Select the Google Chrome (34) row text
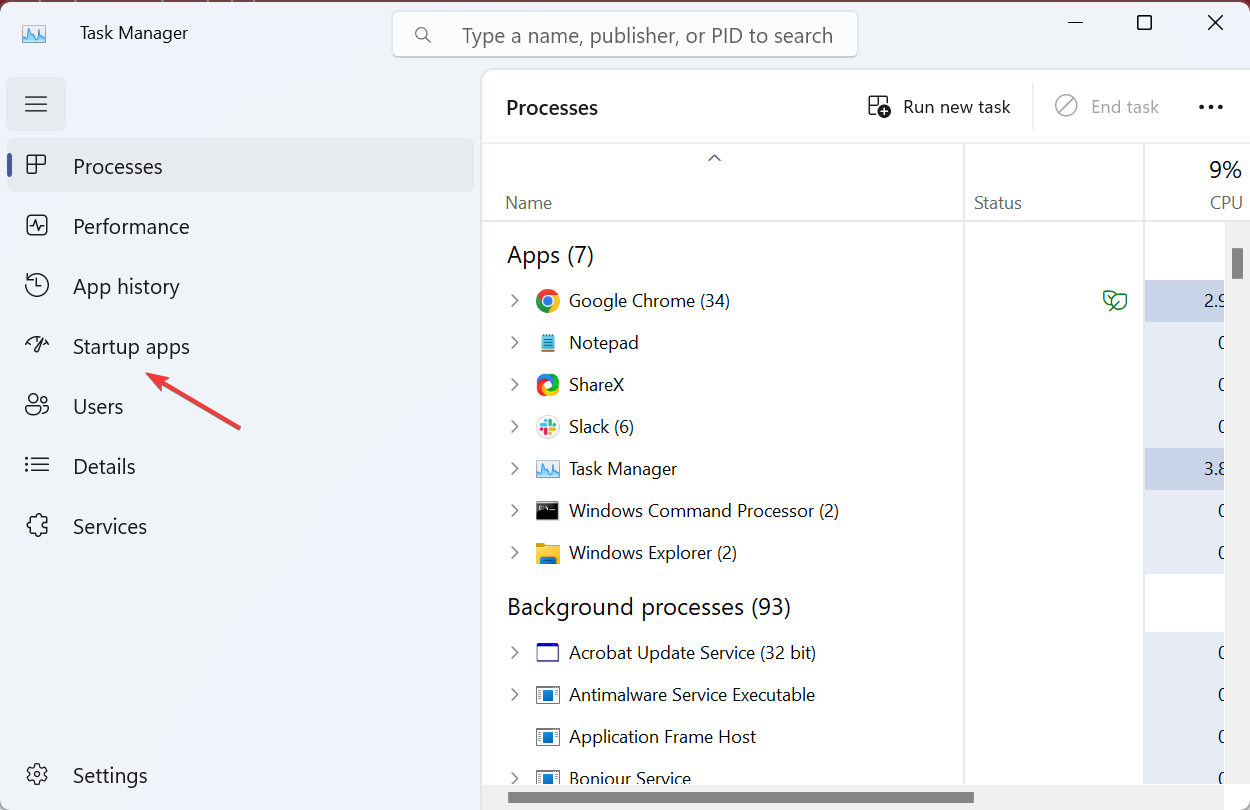Image resolution: width=1250 pixels, height=810 pixels. click(649, 301)
